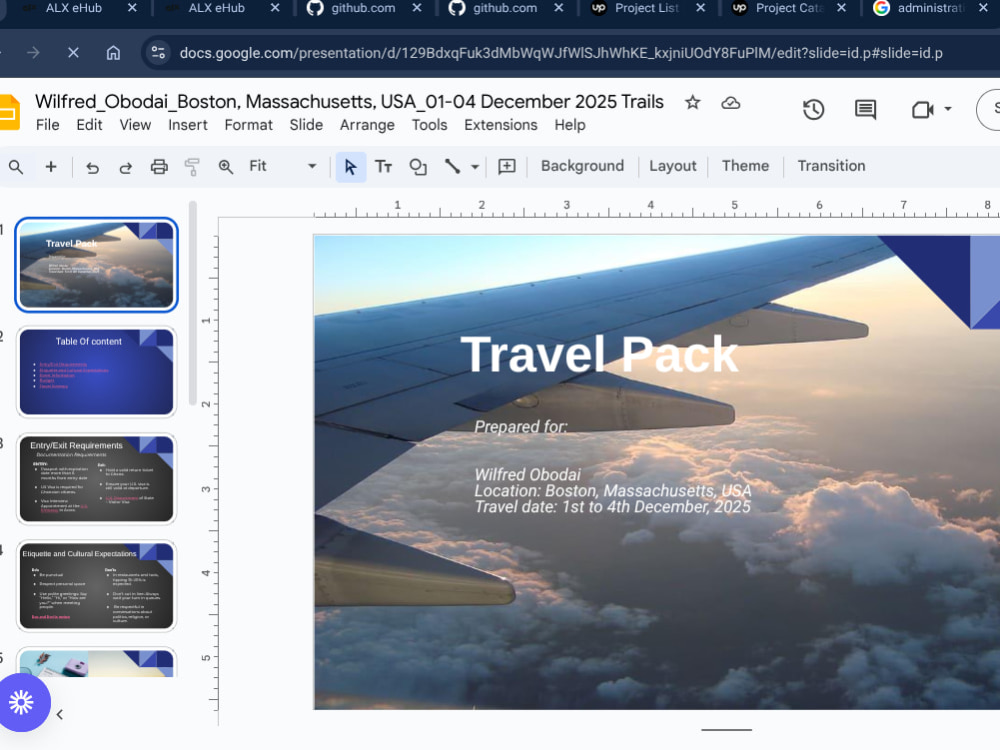Select Table Of content slide thumbnail

click(96, 372)
